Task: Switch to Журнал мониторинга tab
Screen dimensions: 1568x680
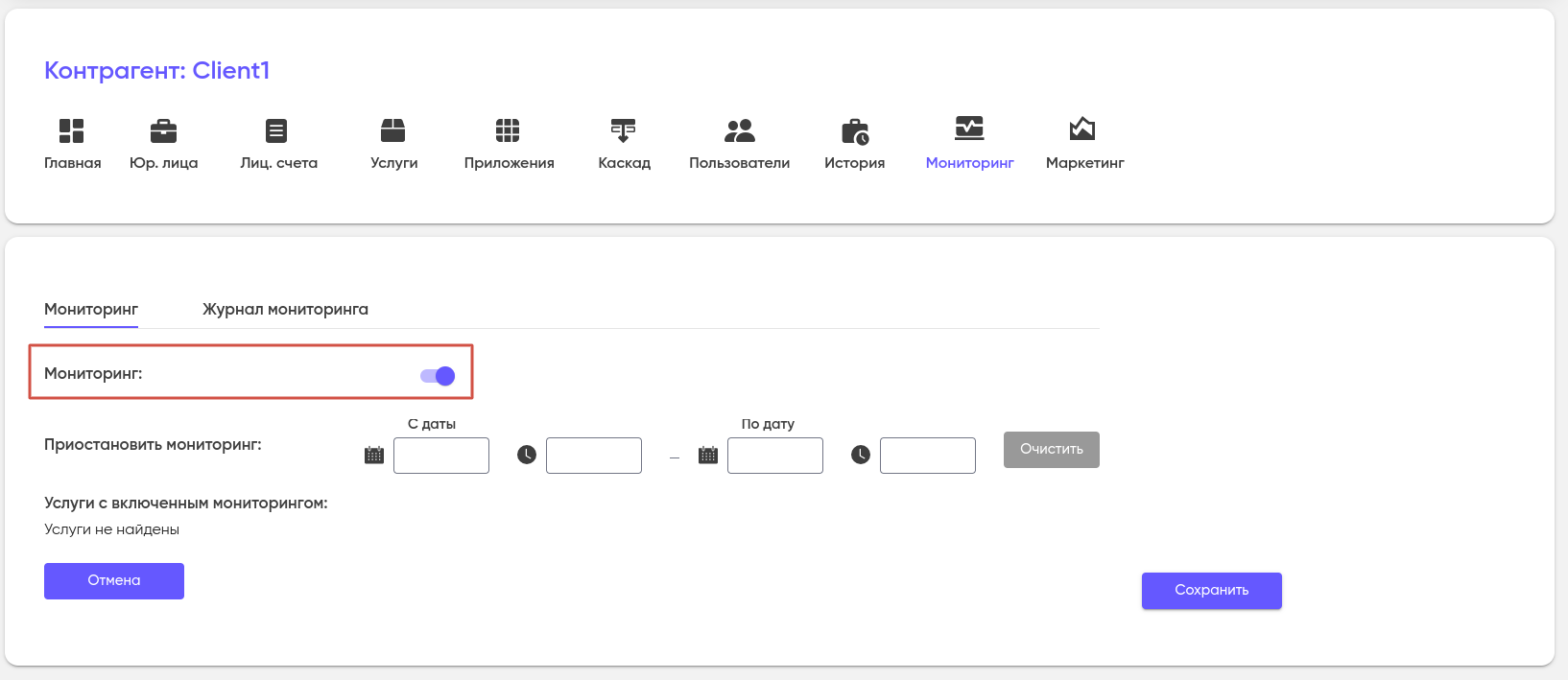Action: click(285, 309)
